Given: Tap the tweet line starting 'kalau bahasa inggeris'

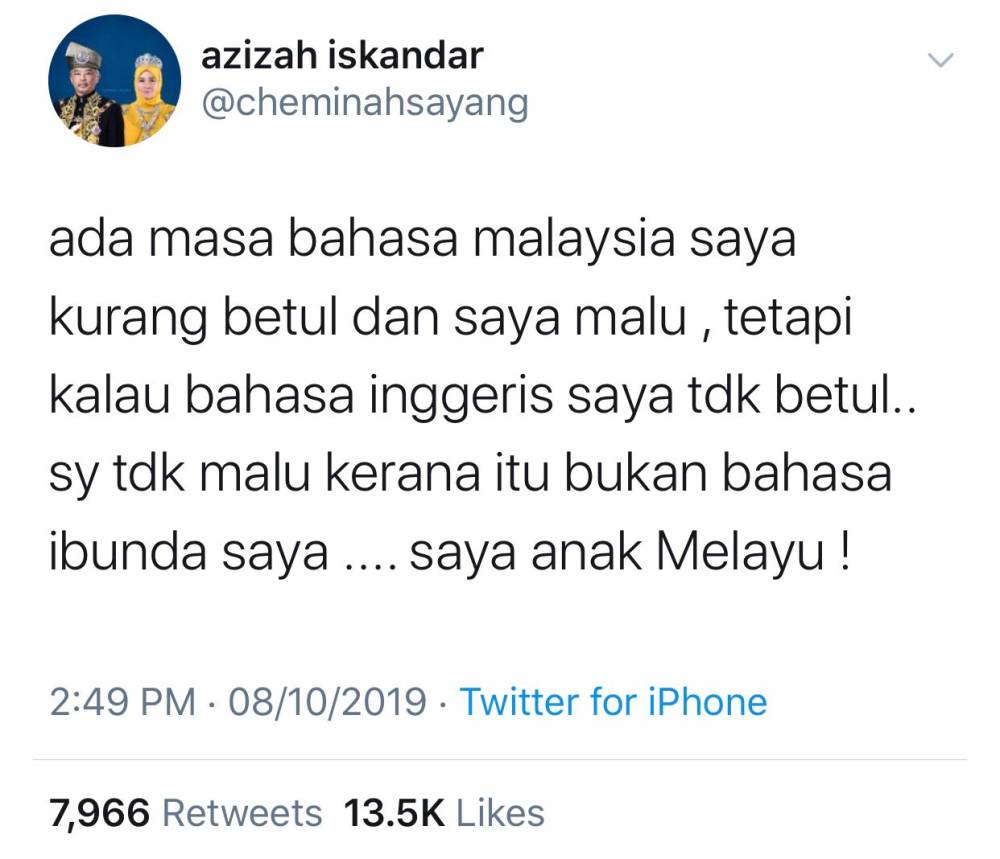Looking at the screenshot, I should tap(483, 397).
